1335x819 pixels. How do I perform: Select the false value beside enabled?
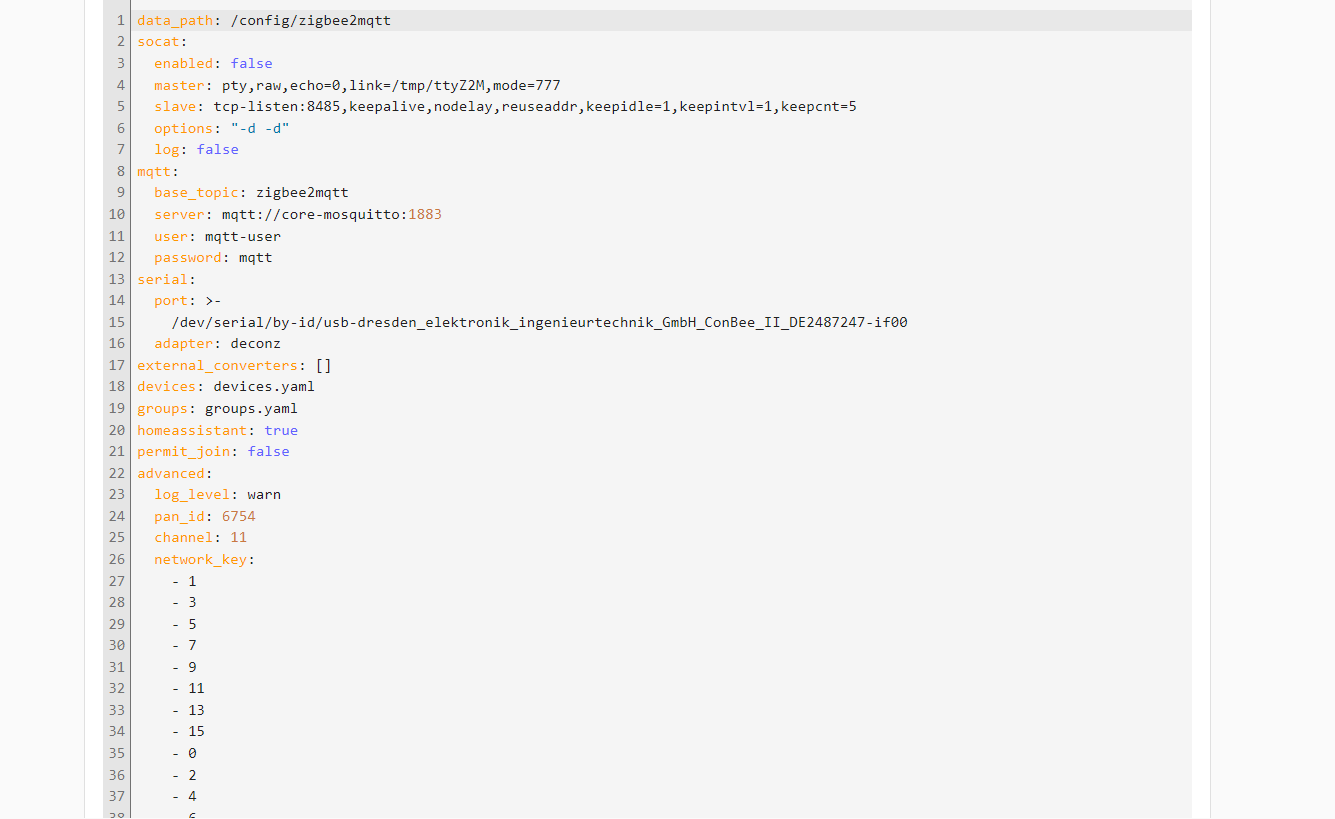[251, 63]
